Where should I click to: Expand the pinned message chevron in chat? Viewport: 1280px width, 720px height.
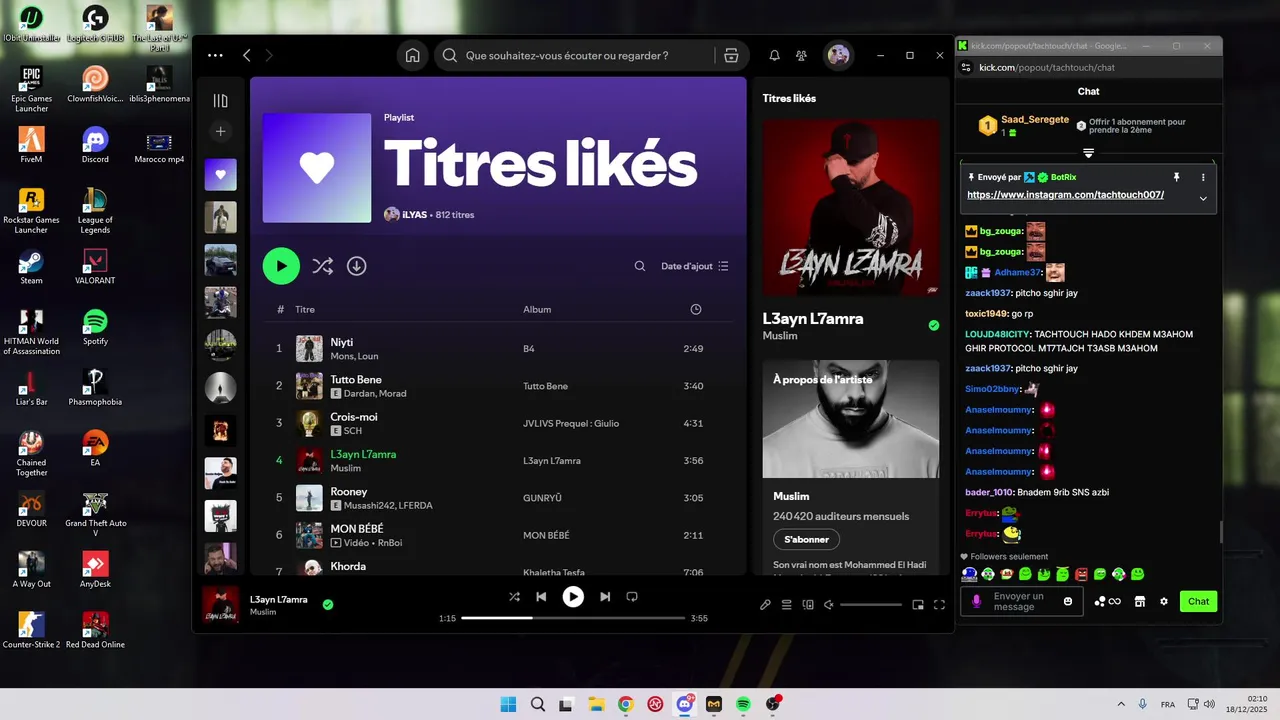coord(1203,198)
